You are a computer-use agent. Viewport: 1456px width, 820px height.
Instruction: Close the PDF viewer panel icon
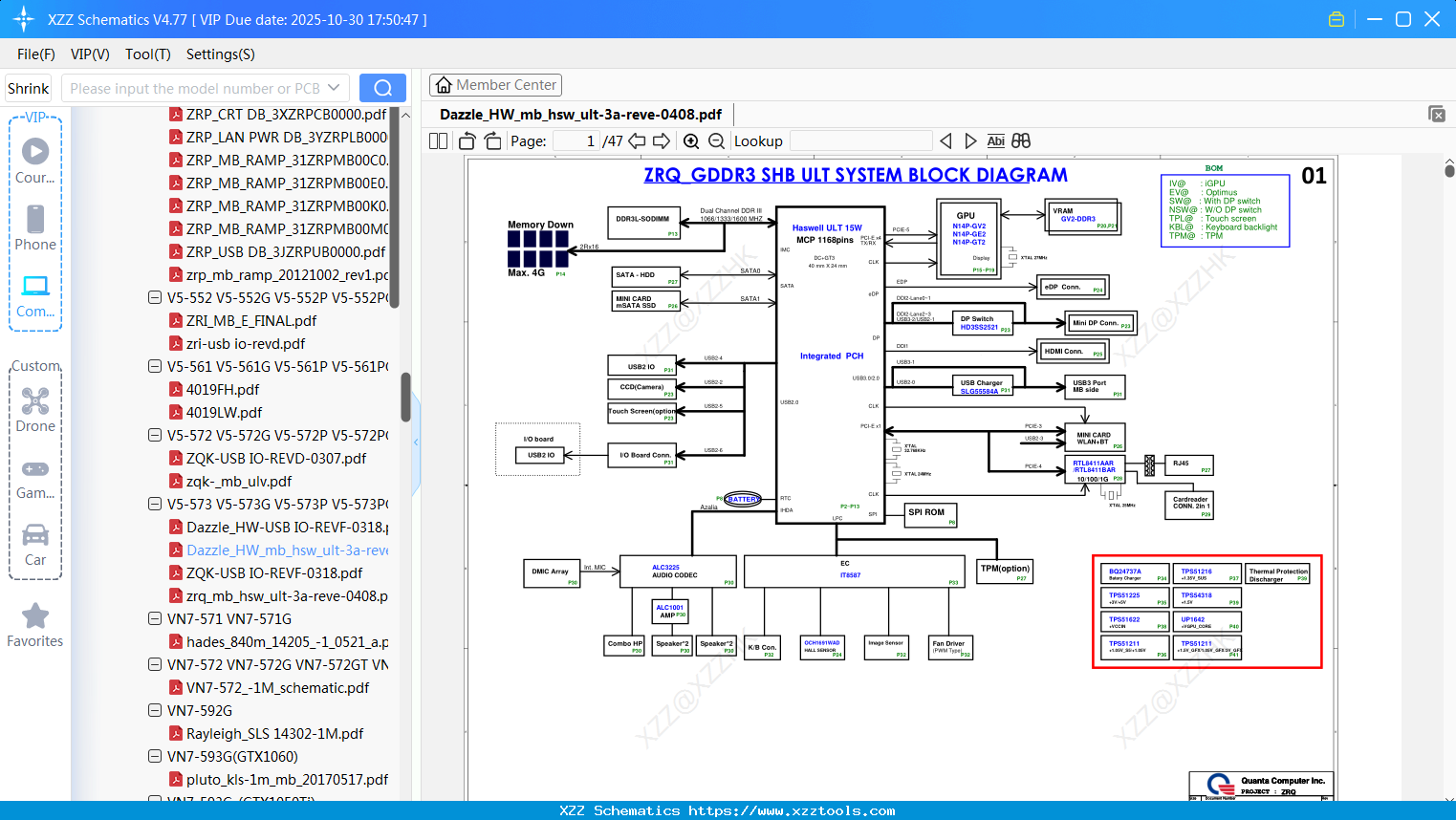point(1437,114)
